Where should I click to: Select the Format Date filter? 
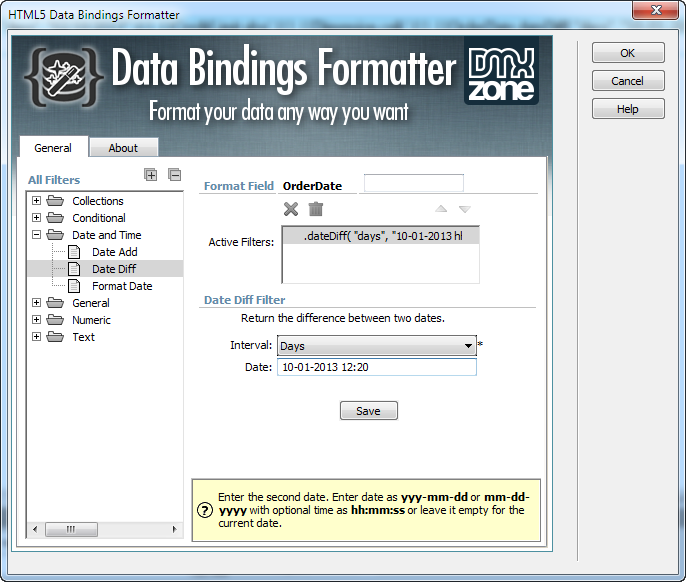[x=122, y=286]
